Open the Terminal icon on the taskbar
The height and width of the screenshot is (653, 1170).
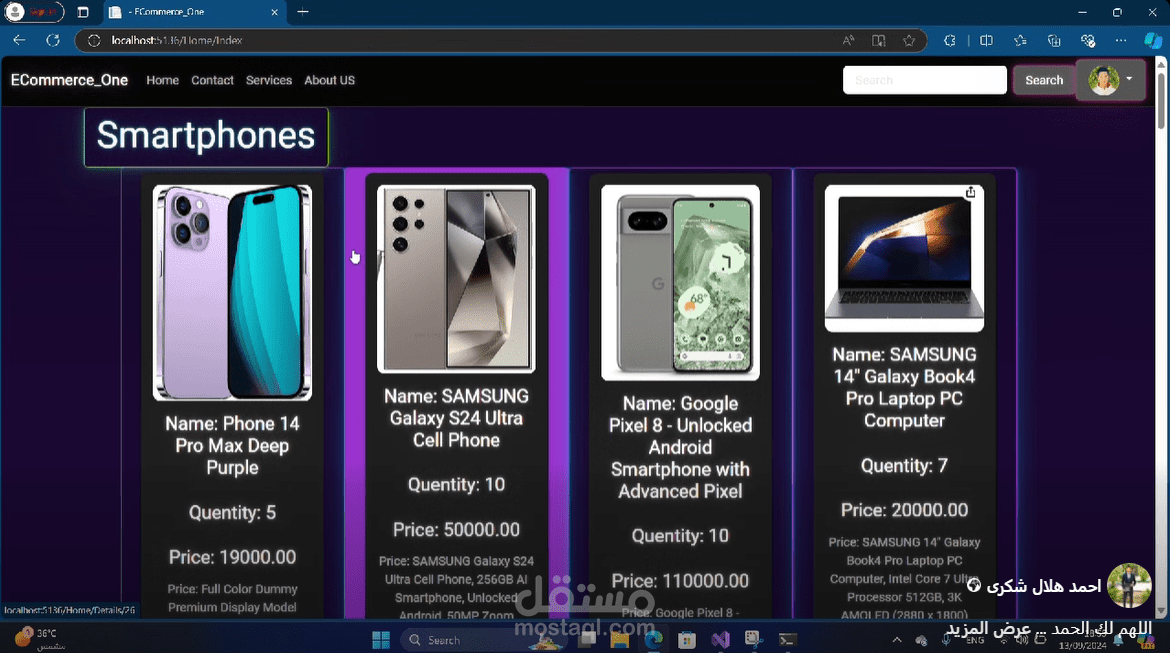coord(787,640)
